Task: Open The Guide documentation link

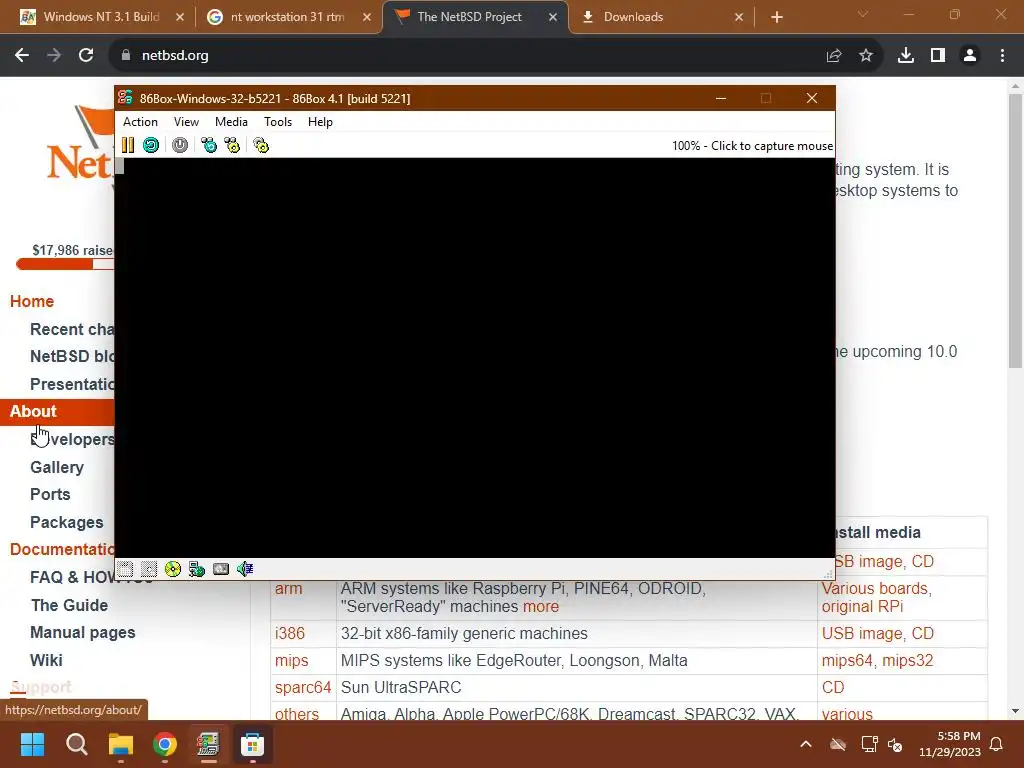Action: [69, 605]
